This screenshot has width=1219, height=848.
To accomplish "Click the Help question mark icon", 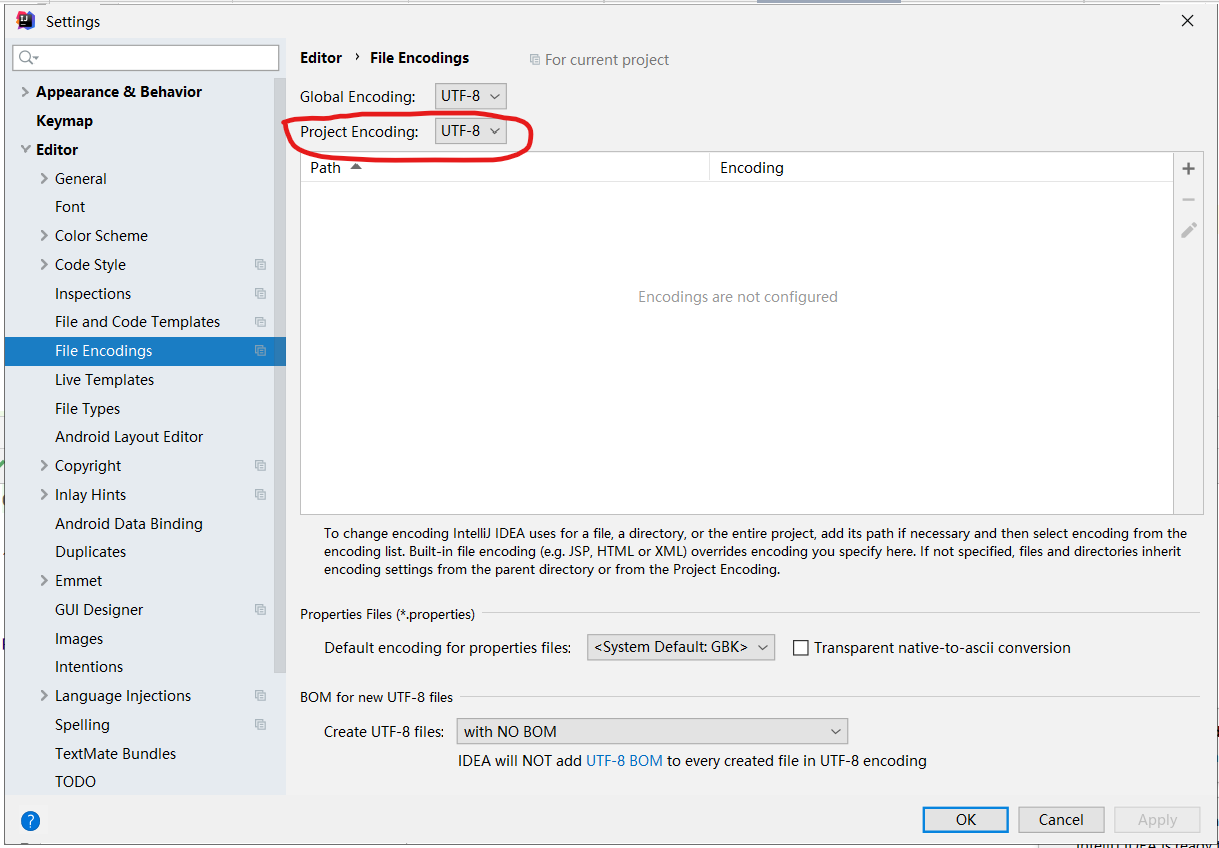I will pos(31,822).
